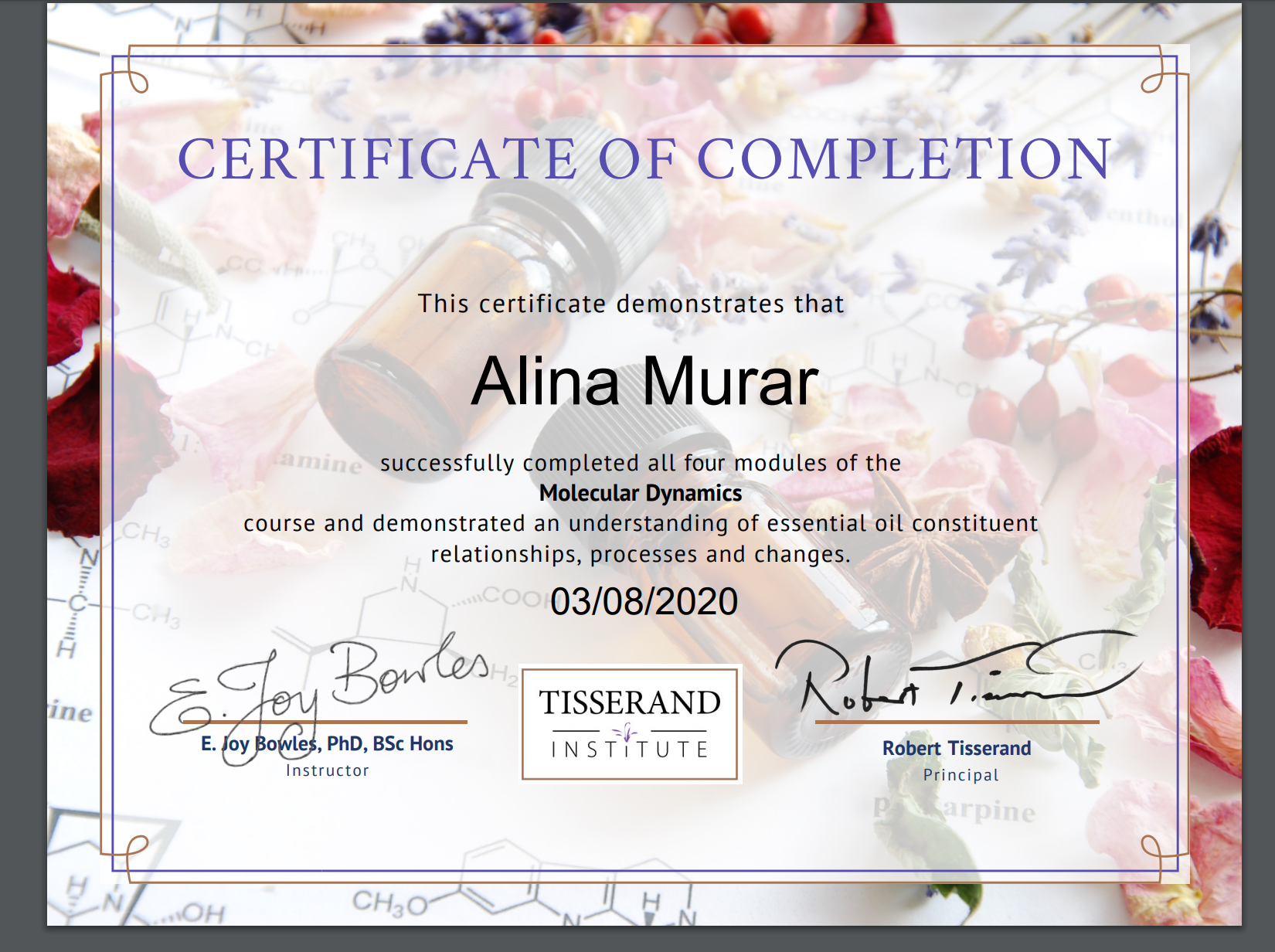Image resolution: width=1275 pixels, height=952 pixels.
Task: Click the line 'relationships, processes and changes.'
Action: click(x=640, y=554)
